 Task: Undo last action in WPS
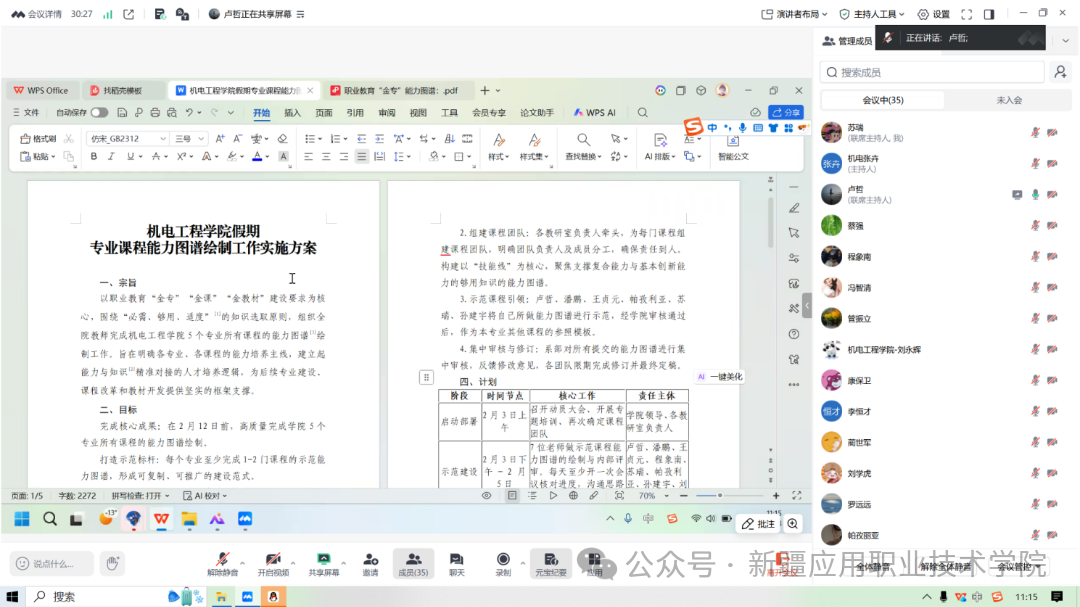pyautogui.click(x=189, y=112)
